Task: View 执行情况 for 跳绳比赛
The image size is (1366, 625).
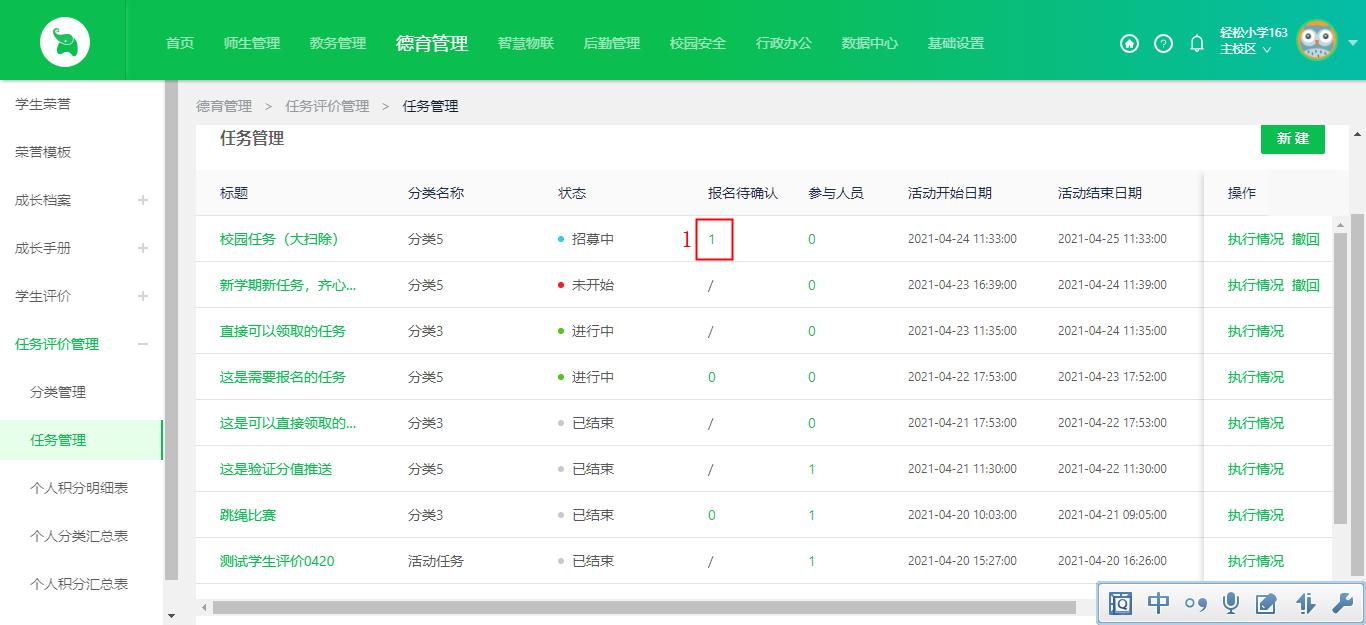Action: coord(1255,514)
